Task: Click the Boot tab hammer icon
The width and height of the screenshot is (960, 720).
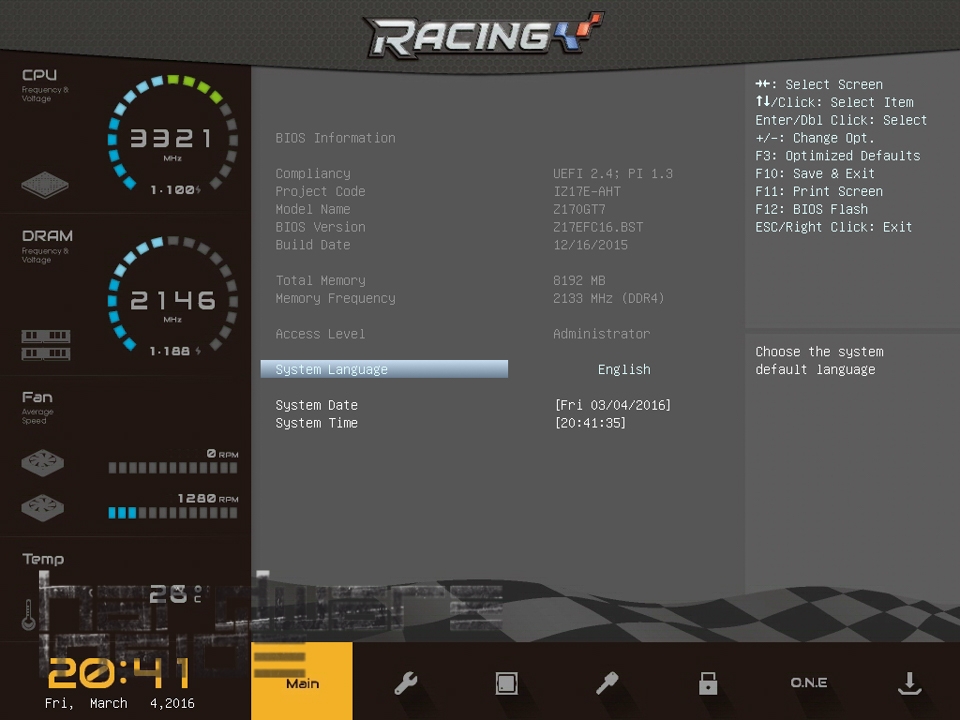Action: click(607, 683)
